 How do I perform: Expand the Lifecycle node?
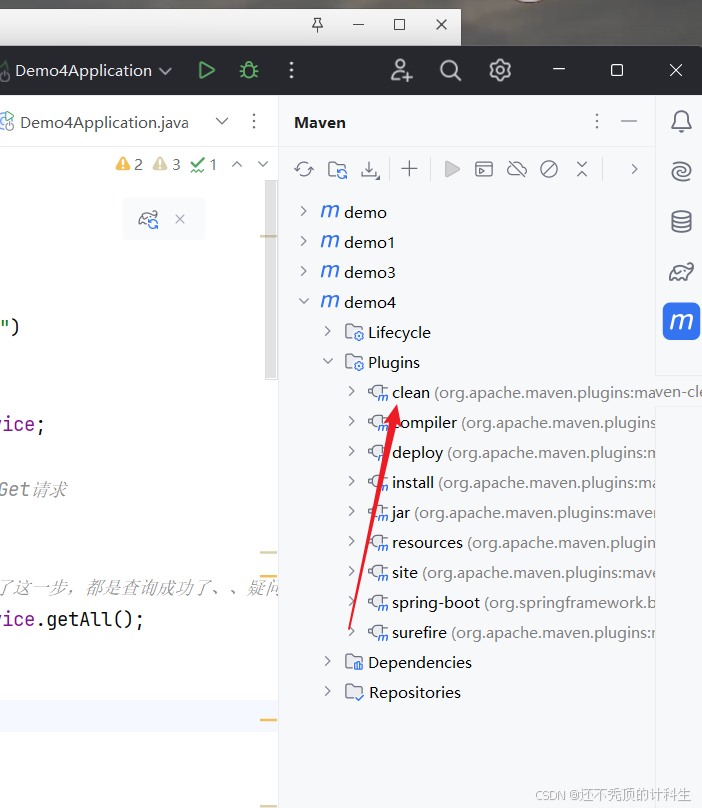[328, 332]
